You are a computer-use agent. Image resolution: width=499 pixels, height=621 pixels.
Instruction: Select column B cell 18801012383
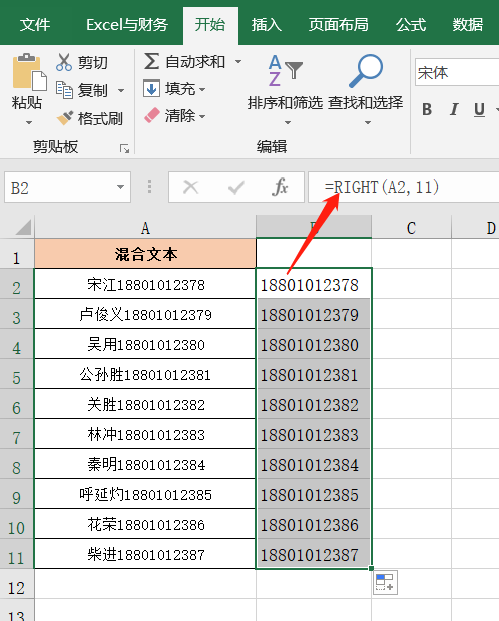coord(314,434)
